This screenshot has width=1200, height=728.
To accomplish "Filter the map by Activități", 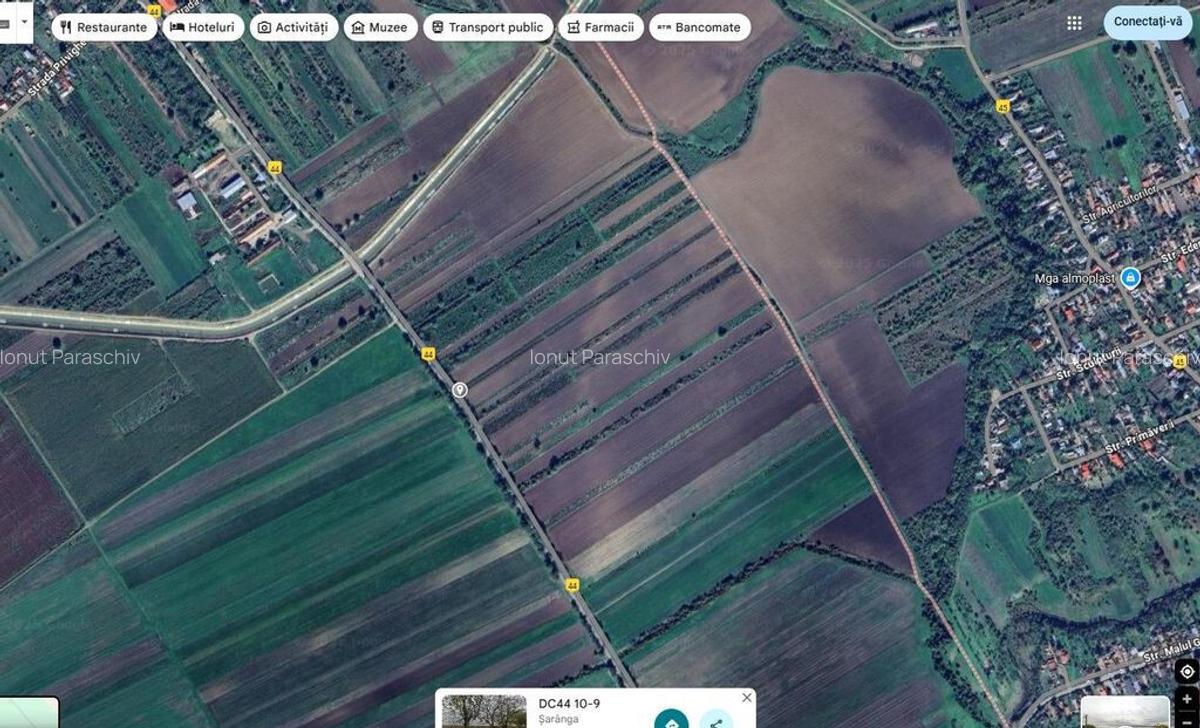I will click(293, 27).
